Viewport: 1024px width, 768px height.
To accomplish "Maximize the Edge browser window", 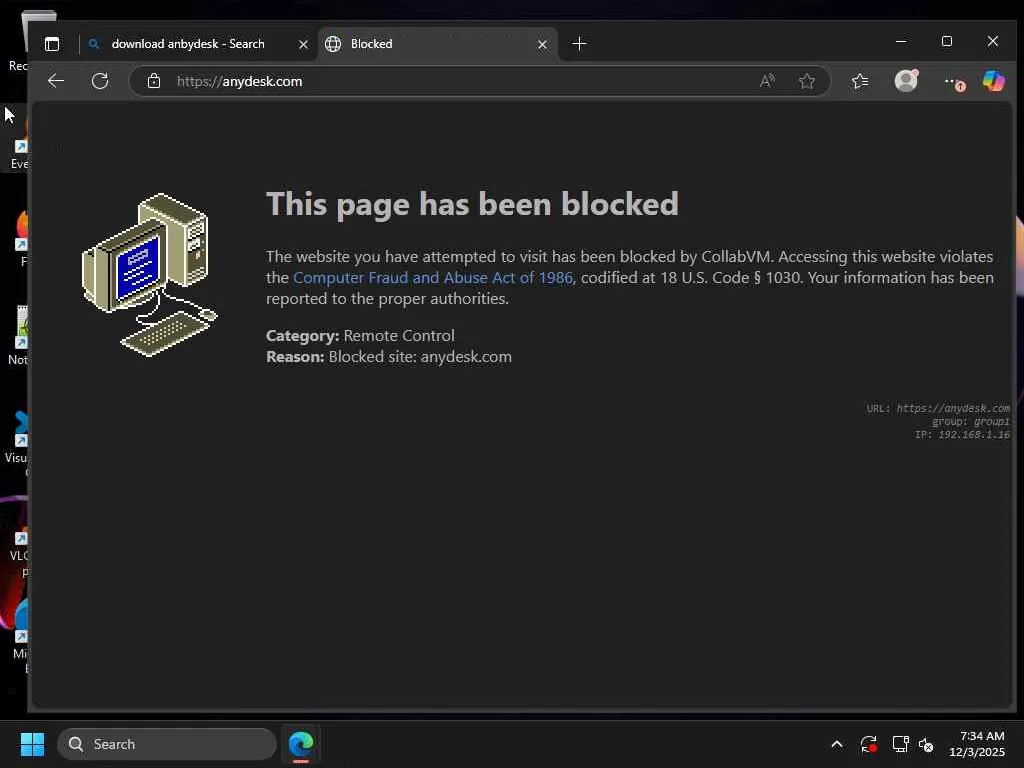I will tap(947, 41).
